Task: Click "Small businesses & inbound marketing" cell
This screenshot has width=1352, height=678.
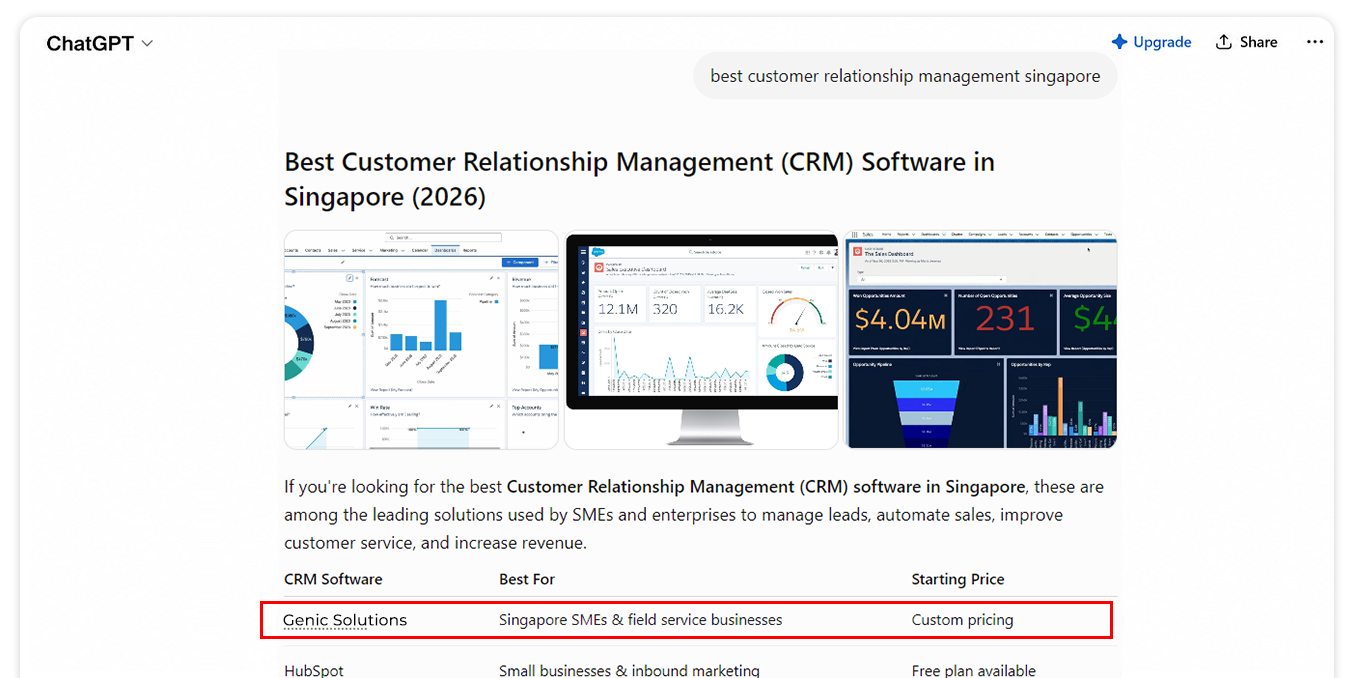Action: 629,671
